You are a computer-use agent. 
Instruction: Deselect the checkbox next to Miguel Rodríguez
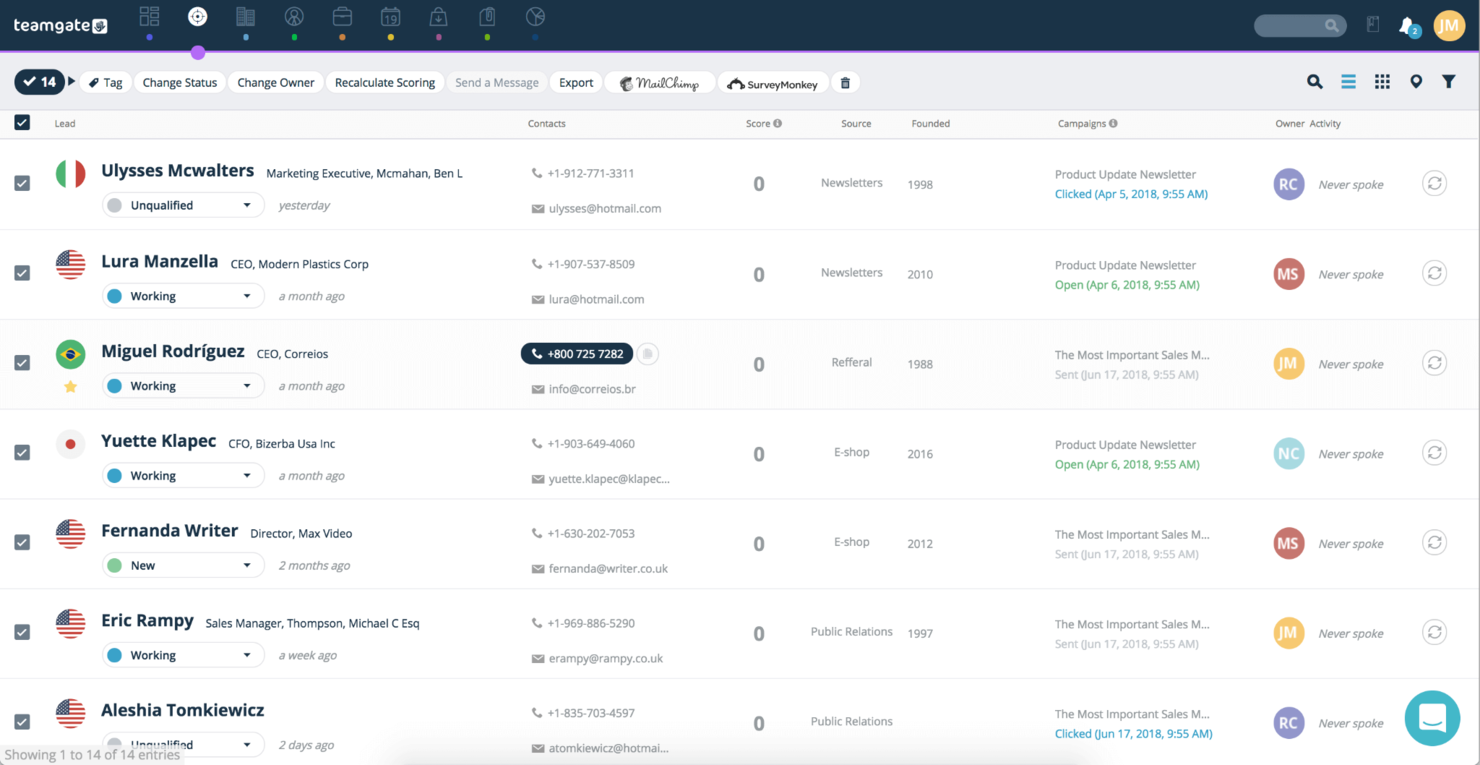pyautogui.click(x=22, y=363)
